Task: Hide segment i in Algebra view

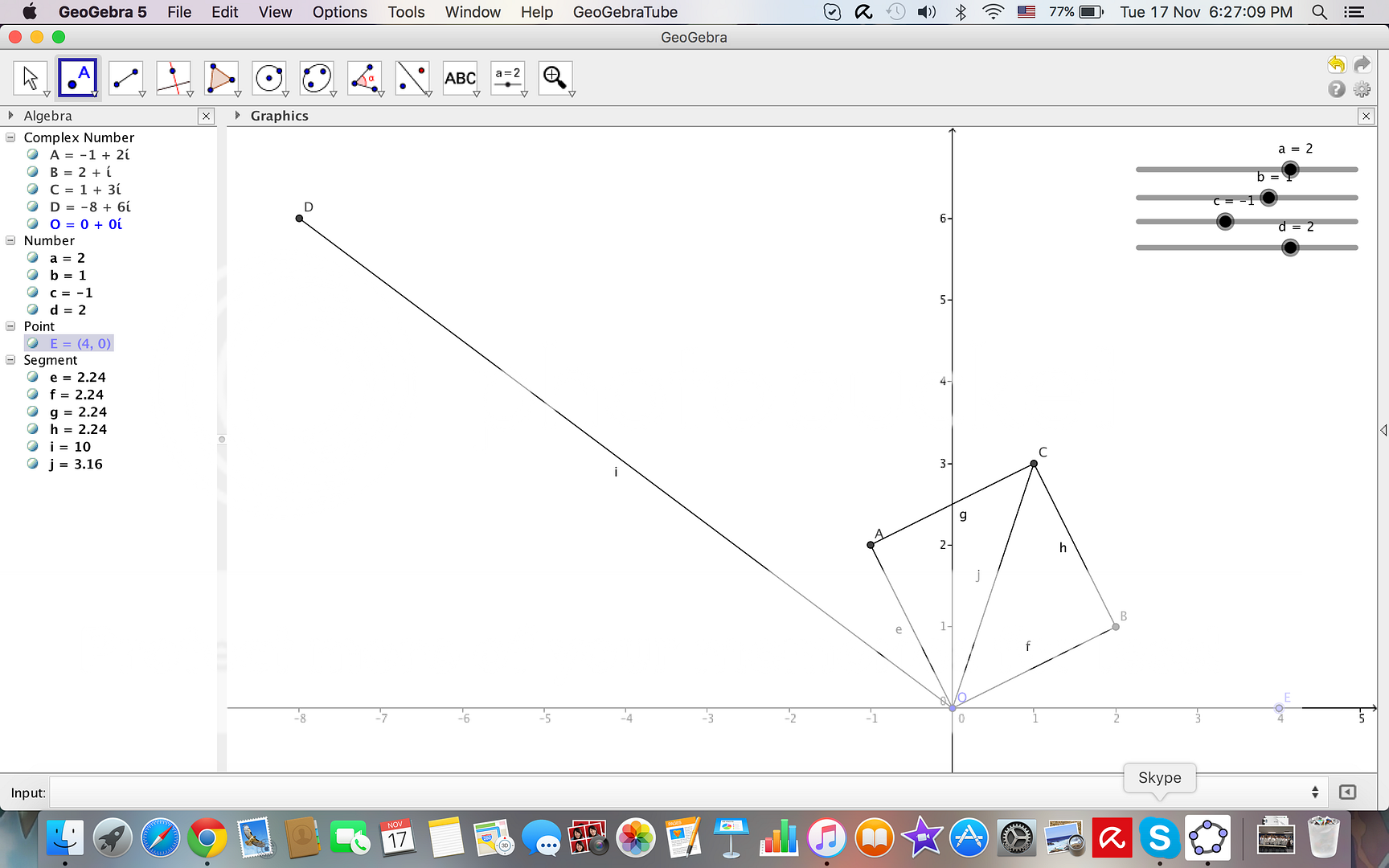Action: (x=33, y=446)
